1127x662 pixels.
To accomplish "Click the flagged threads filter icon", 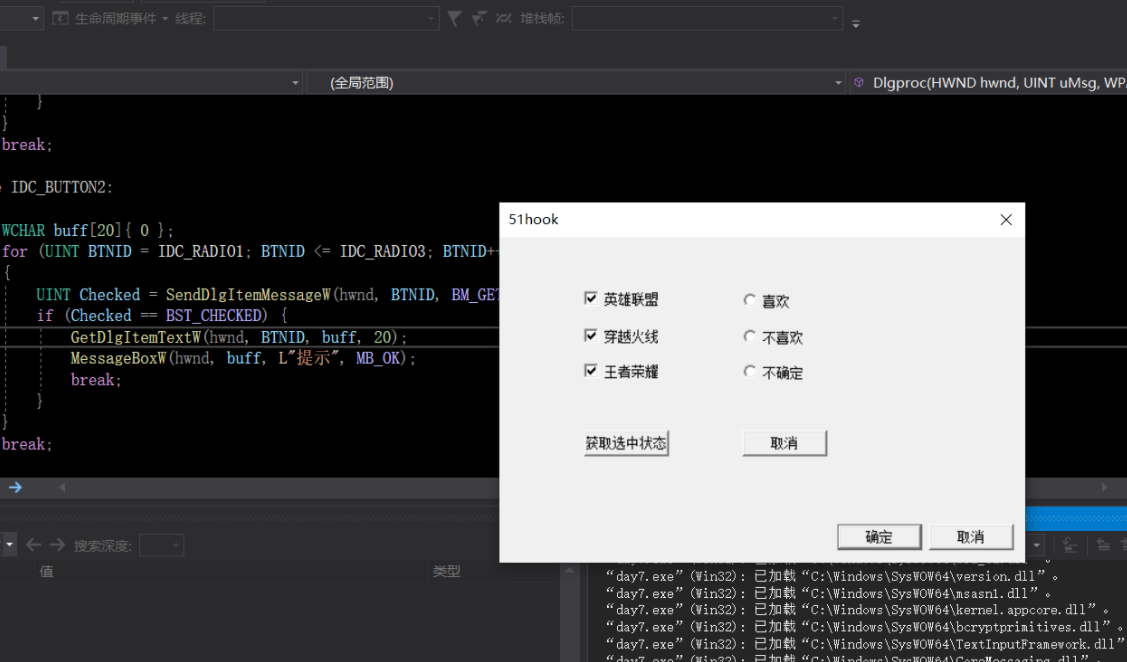I will [x=479, y=18].
